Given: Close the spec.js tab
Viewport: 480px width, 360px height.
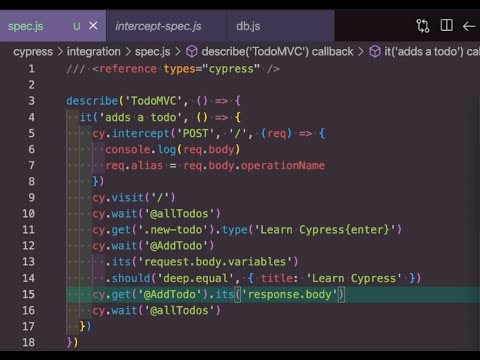Looking at the screenshot, I should (93, 25).
